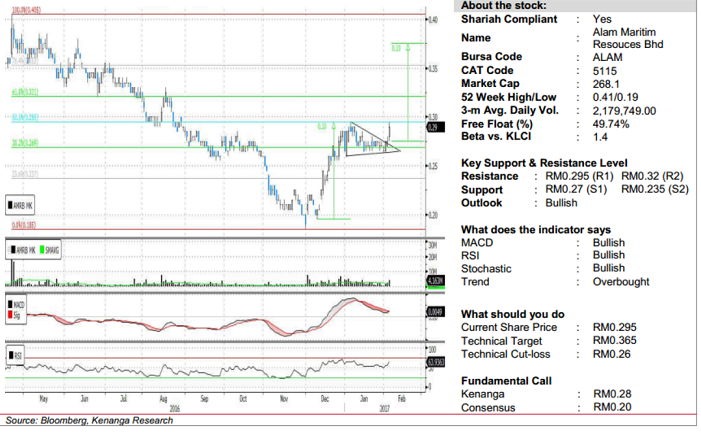701x432 pixels.
Task: Click the 'About the stock:' header
Action: pyautogui.click(x=503, y=5)
